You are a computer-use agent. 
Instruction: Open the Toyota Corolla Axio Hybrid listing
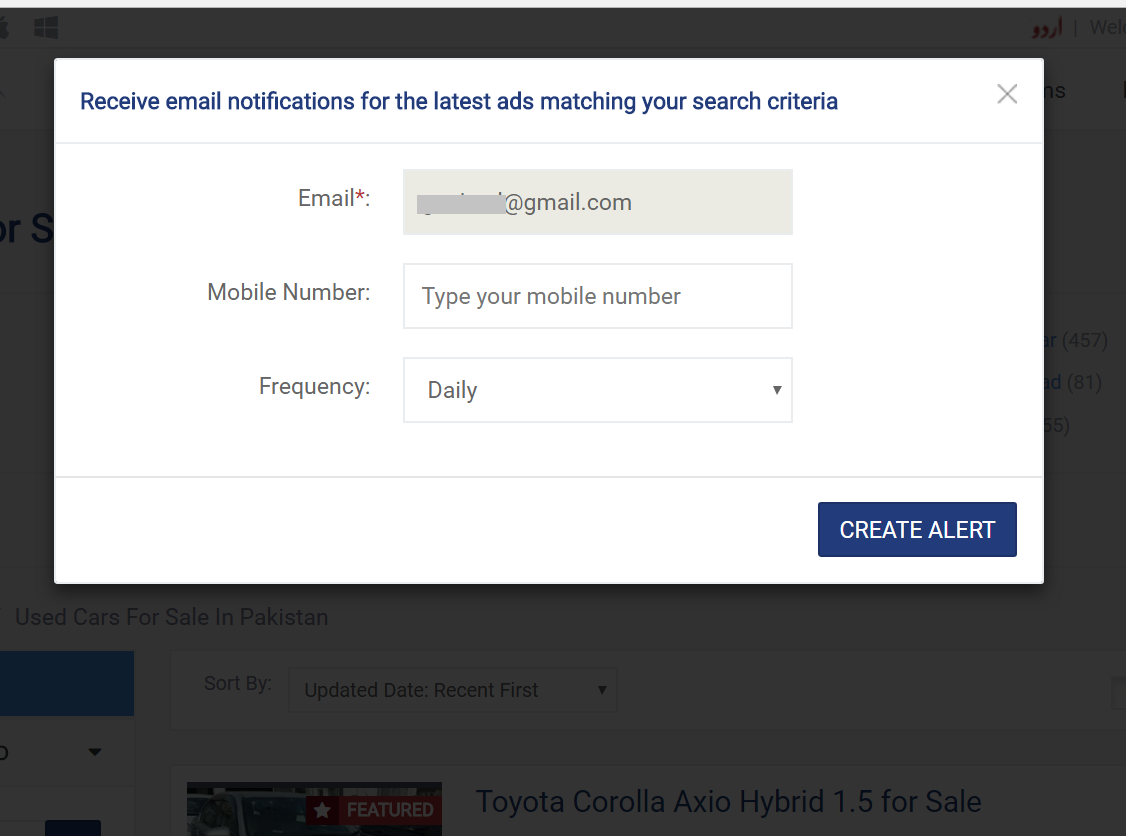click(x=728, y=801)
